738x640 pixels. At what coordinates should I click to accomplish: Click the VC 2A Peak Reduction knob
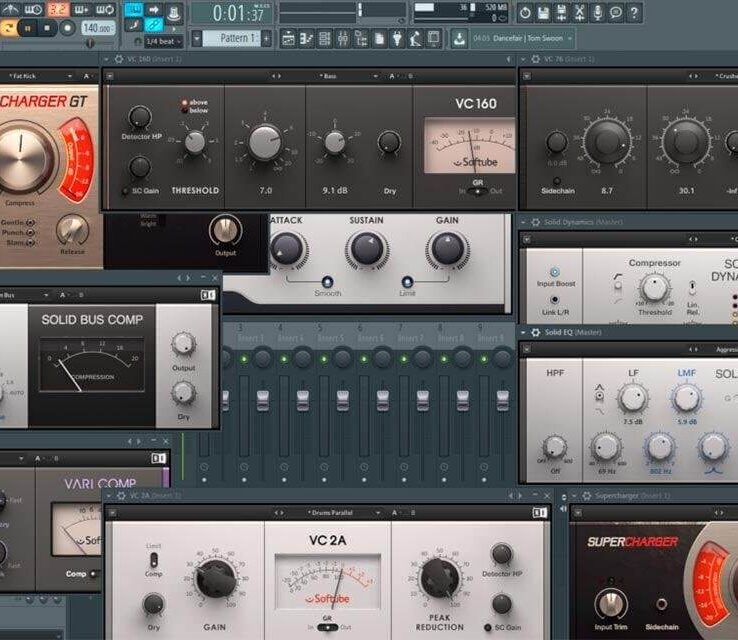[x=440, y=579]
